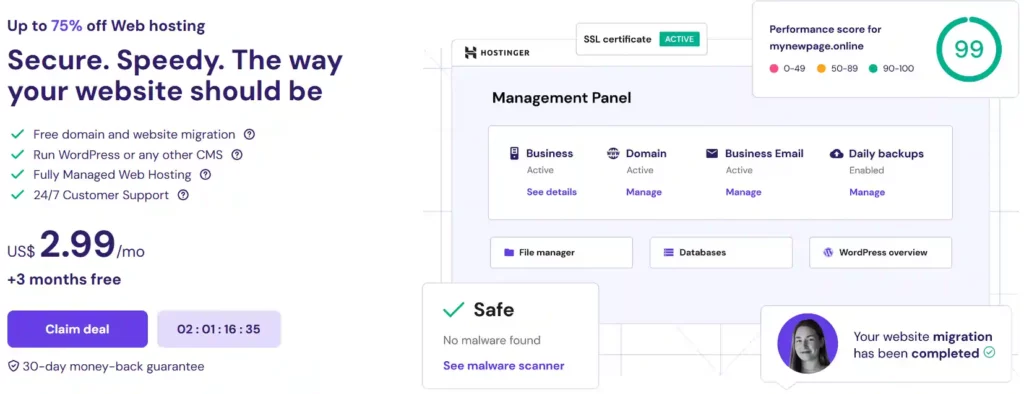Screen dimensions: 1024x394
Task: Open the Databases button
Action: coord(721,252)
